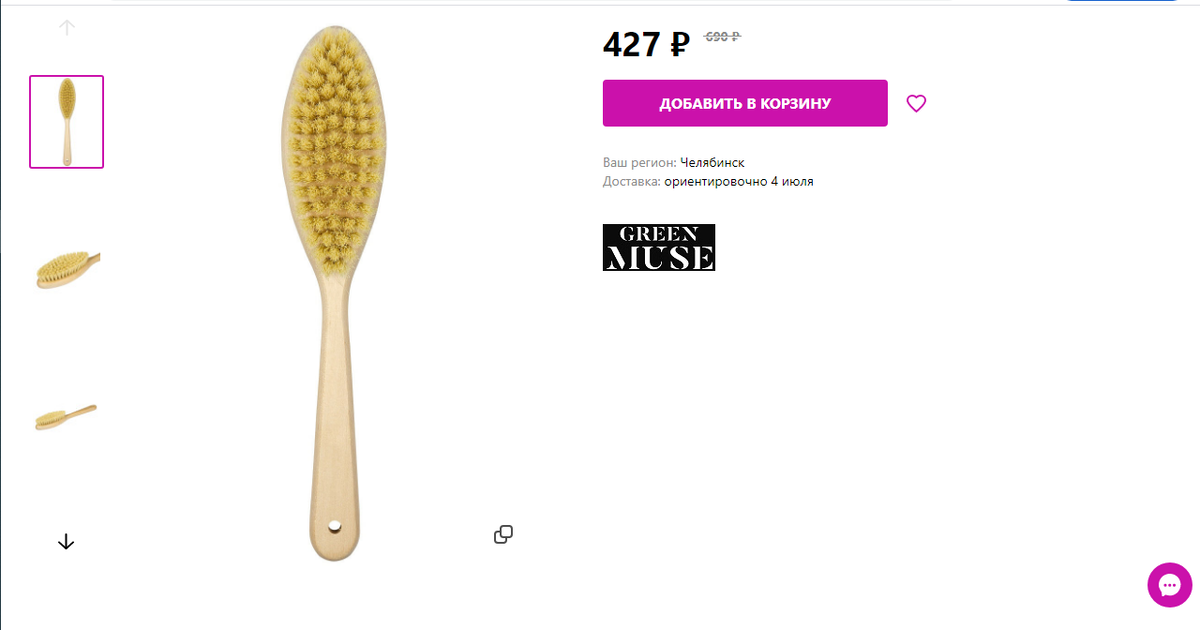The height and width of the screenshot is (630, 1200).
Task: Change the region by clicking Челябинск
Action: coord(712,162)
